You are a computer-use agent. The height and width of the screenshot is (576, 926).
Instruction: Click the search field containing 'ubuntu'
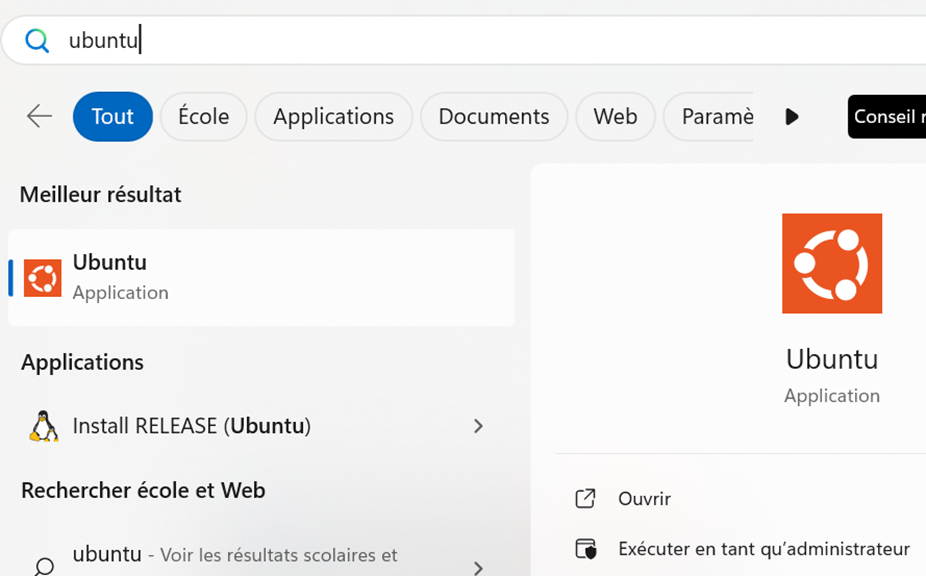(464, 40)
